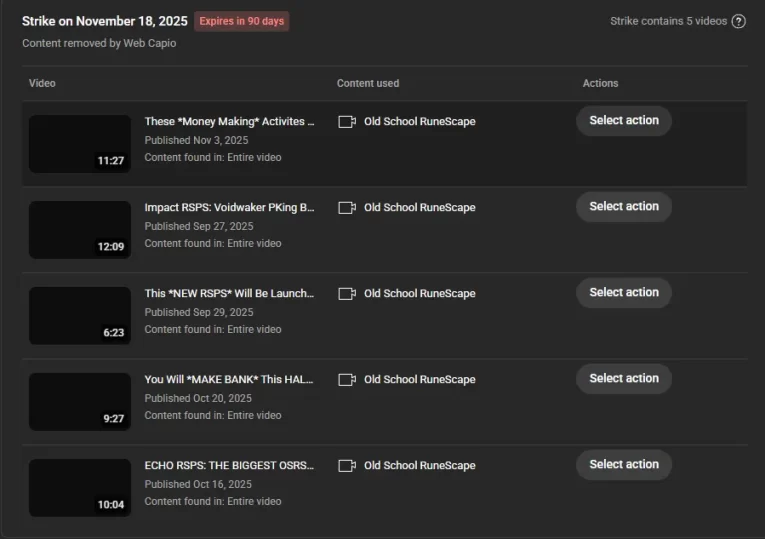Click the help icon beside strike video count

(739, 21)
